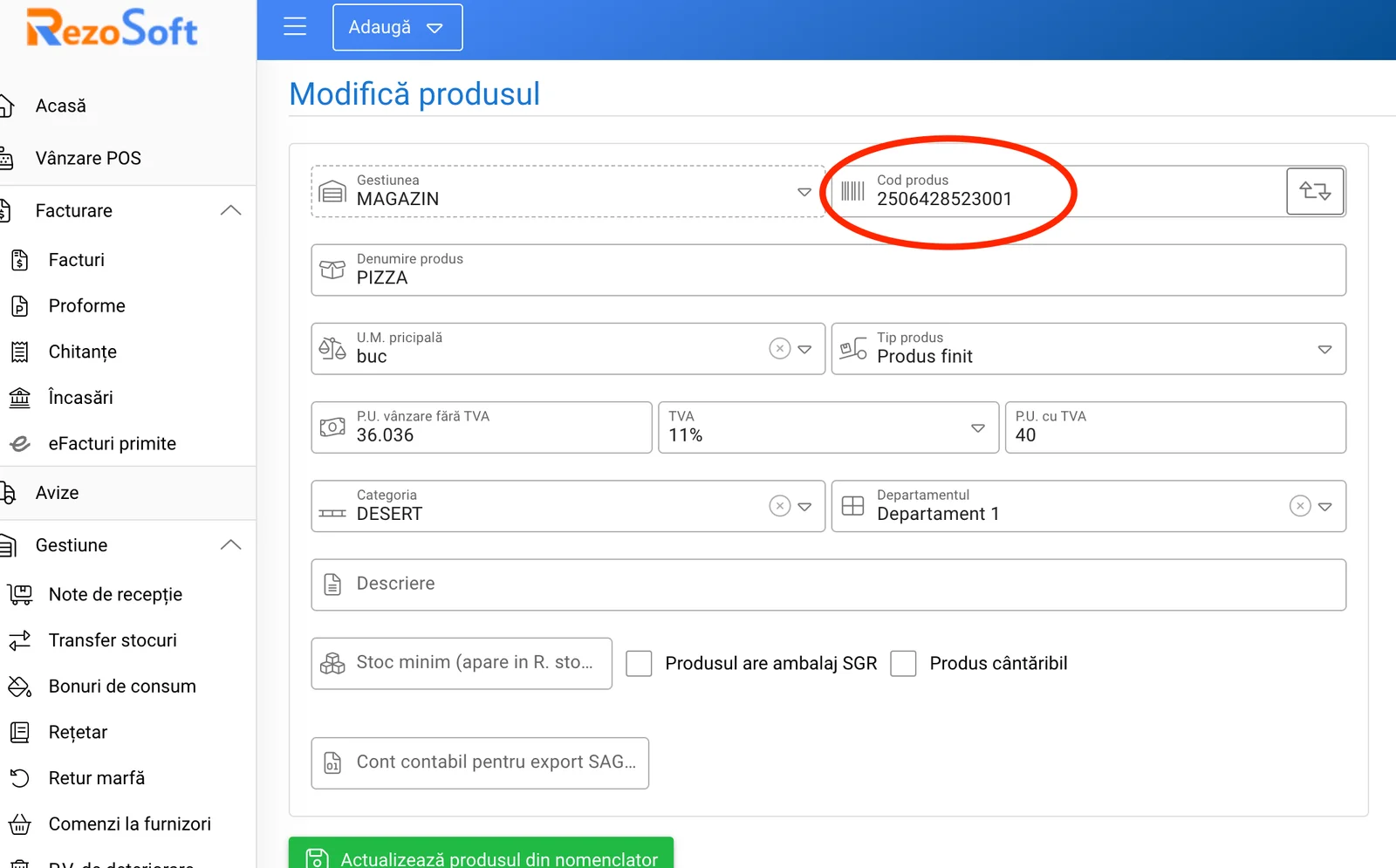The height and width of the screenshot is (868, 1396).
Task: Collapse the Facturare menu section
Action: (x=230, y=210)
